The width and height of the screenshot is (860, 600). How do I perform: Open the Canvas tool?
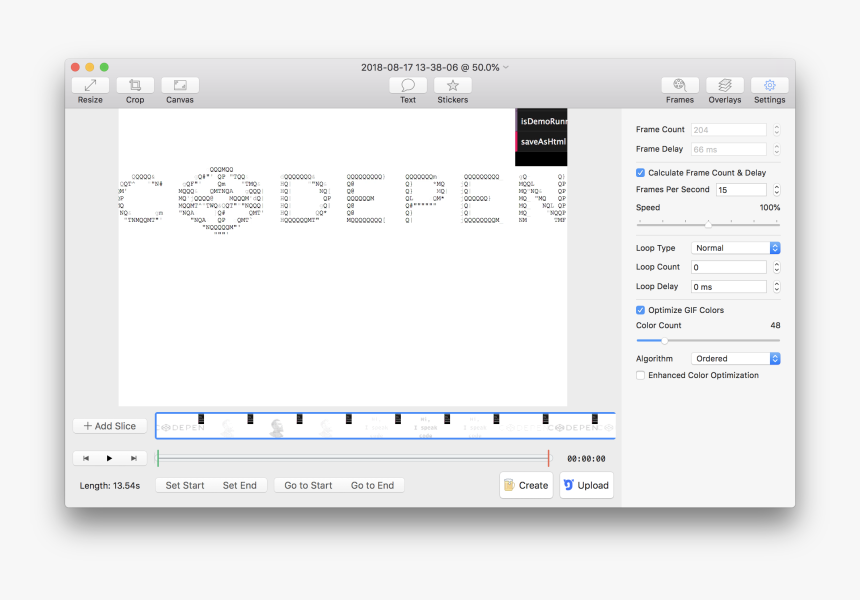coord(180,86)
